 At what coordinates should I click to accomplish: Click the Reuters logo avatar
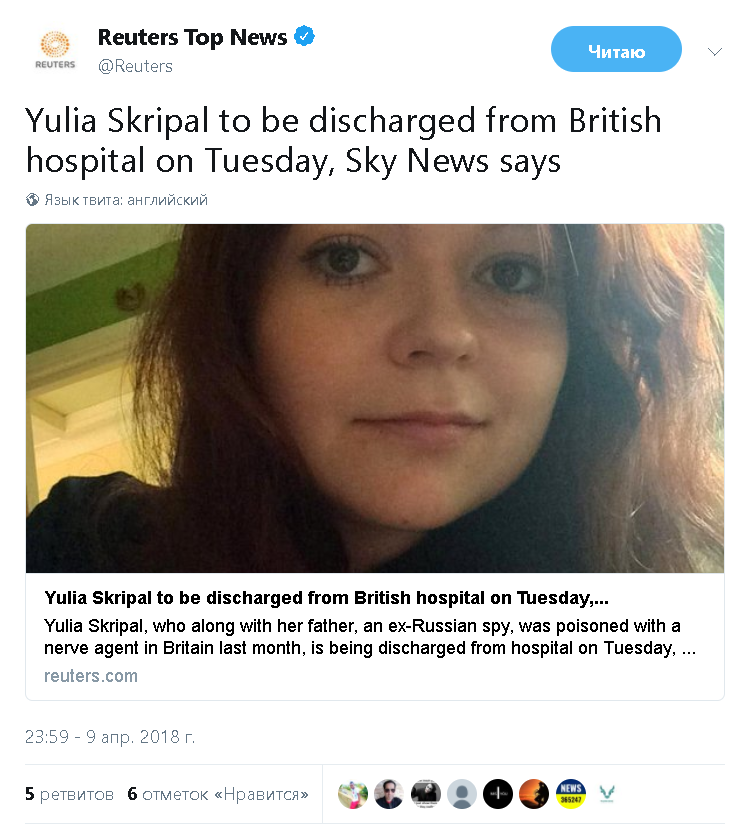(x=55, y=51)
